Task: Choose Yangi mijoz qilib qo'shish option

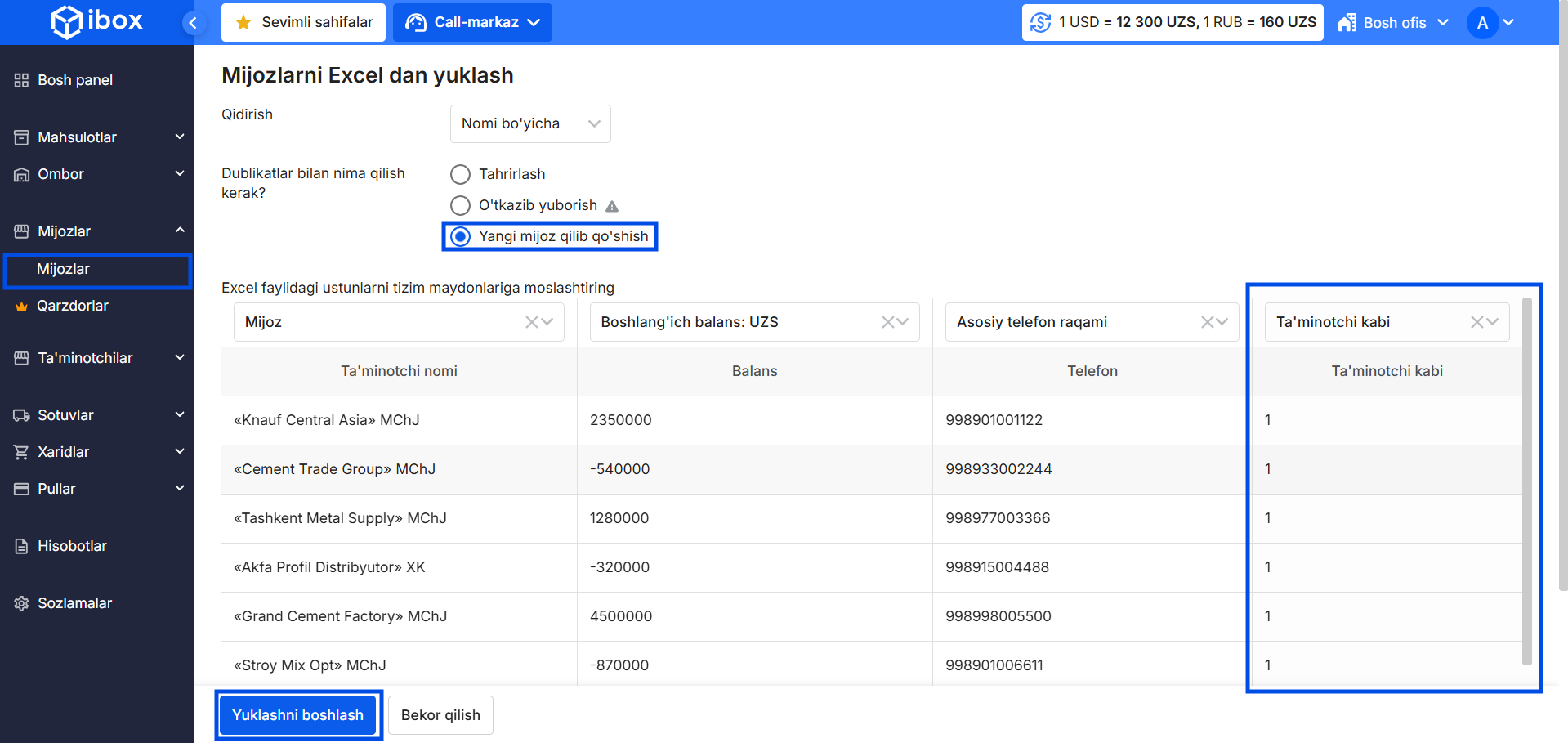Action: tap(461, 236)
